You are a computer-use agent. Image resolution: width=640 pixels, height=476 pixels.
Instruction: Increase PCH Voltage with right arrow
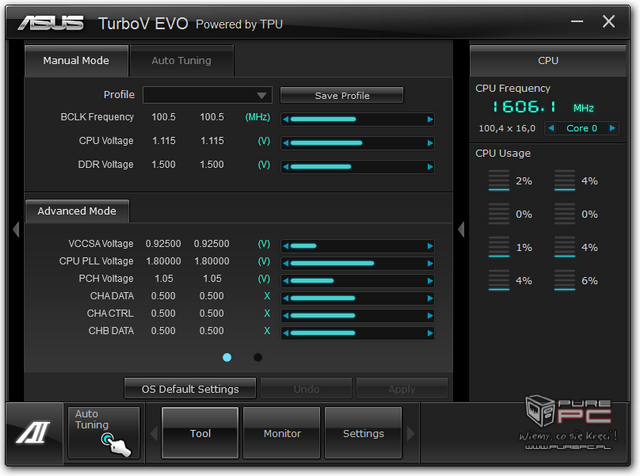(x=430, y=281)
